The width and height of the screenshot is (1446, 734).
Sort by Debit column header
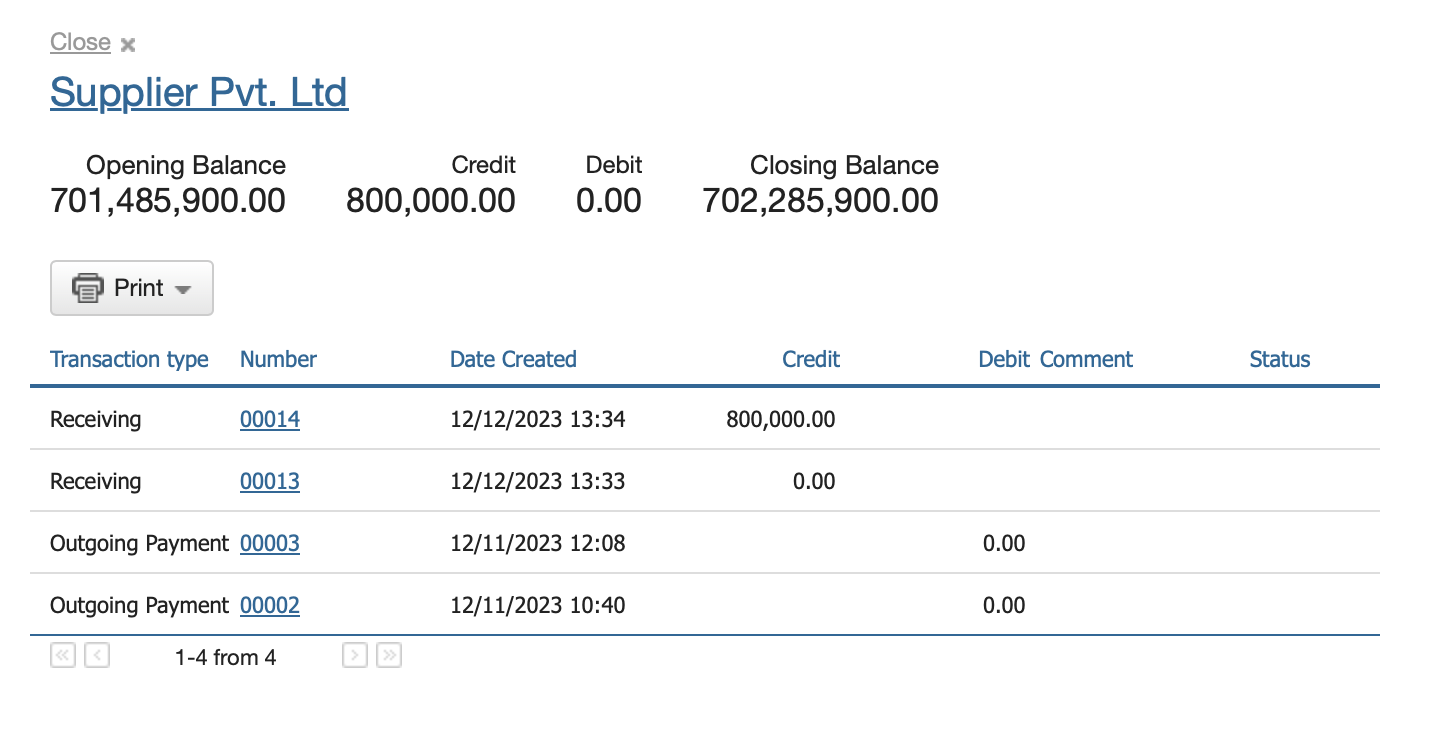point(1004,359)
